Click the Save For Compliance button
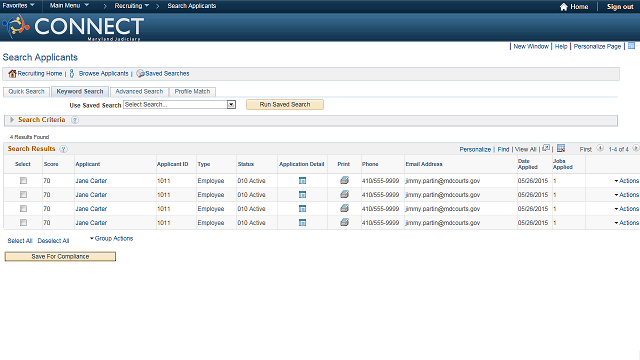The width and height of the screenshot is (640, 360). (x=60, y=256)
